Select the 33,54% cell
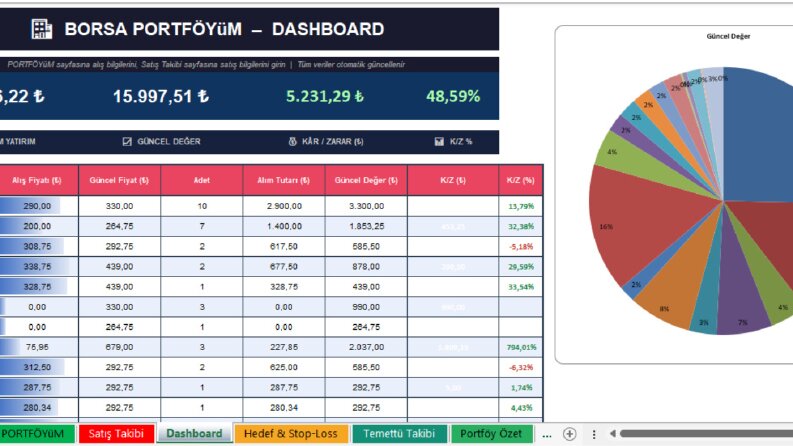The height and width of the screenshot is (446, 793). pyautogui.click(x=521, y=287)
